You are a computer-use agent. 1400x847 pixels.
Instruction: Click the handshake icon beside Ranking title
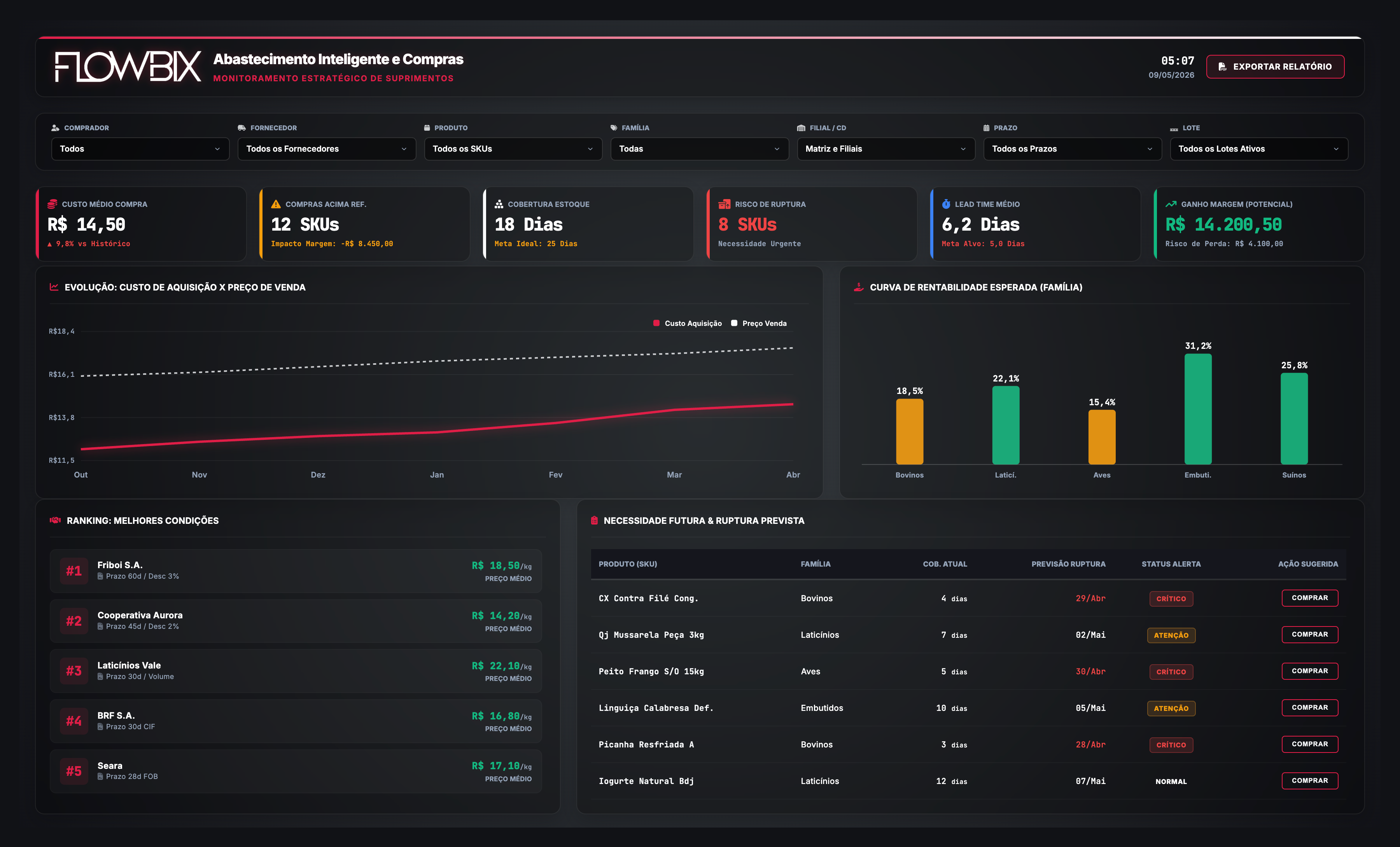pos(55,520)
